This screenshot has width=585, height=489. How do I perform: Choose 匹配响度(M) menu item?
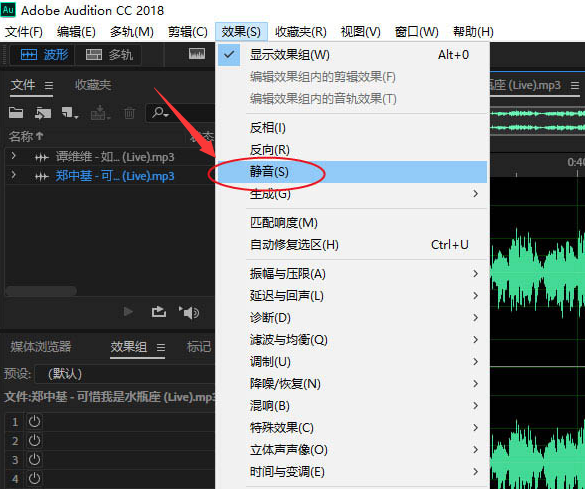click(352, 223)
